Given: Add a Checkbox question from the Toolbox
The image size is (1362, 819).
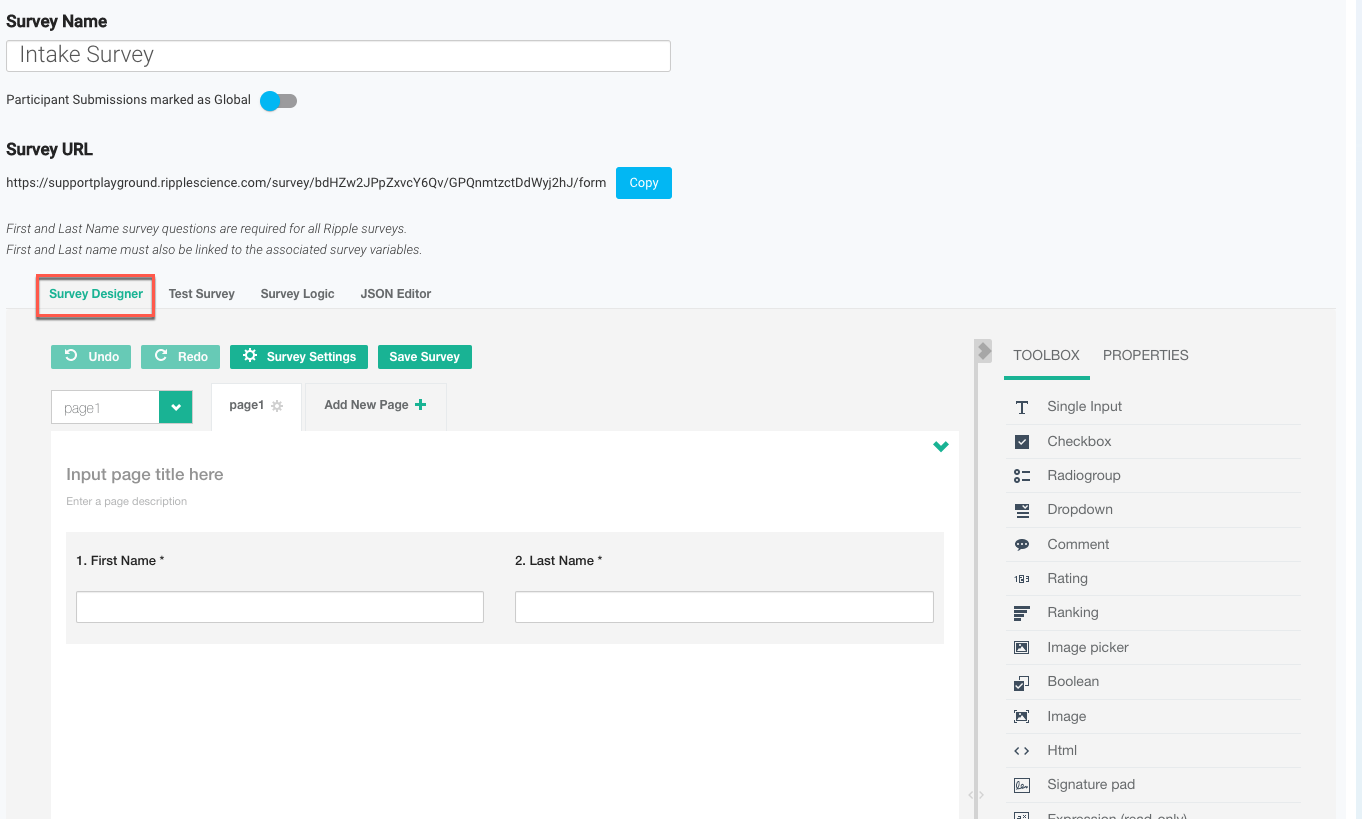Looking at the screenshot, I should click(x=1078, y=441).
